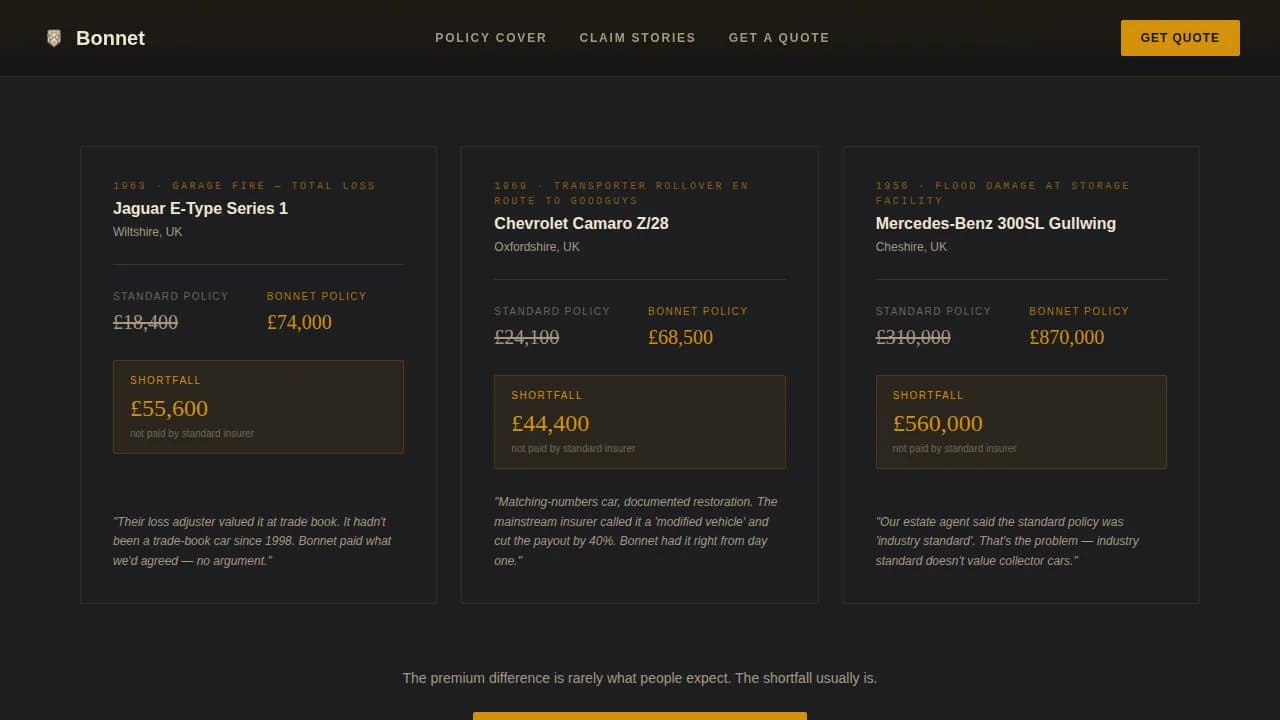The height and width of the screenshot is (720, 1280).
Task: Open the GET A QUOTE navigation link
Action: pos(779,38)
